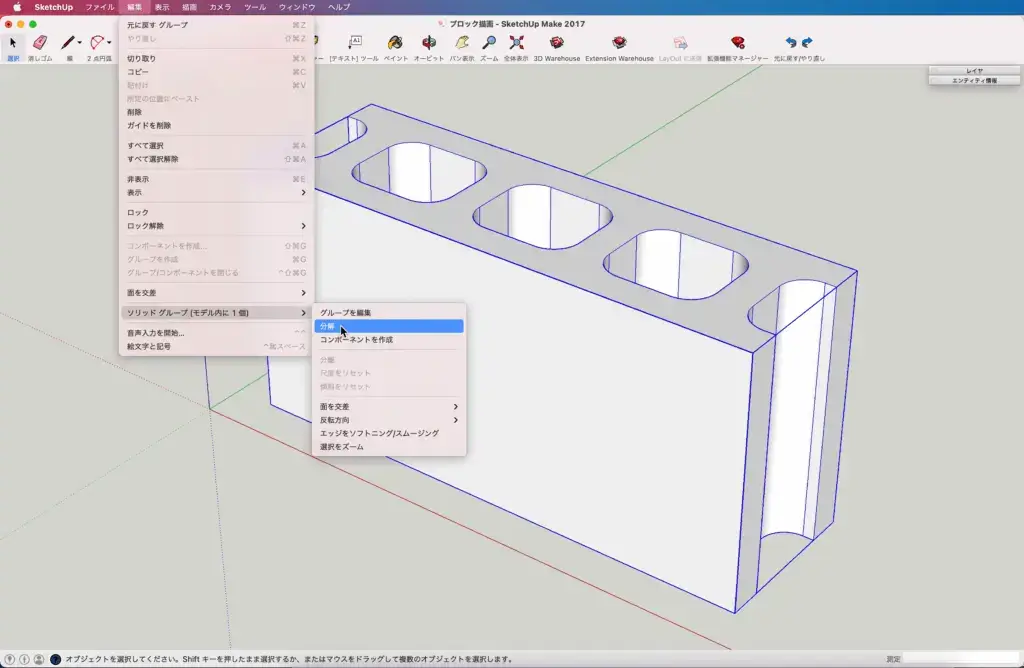1024x668 pixels.
Task: Choose ロック in the Edit menu
Action: pos(216,212)
